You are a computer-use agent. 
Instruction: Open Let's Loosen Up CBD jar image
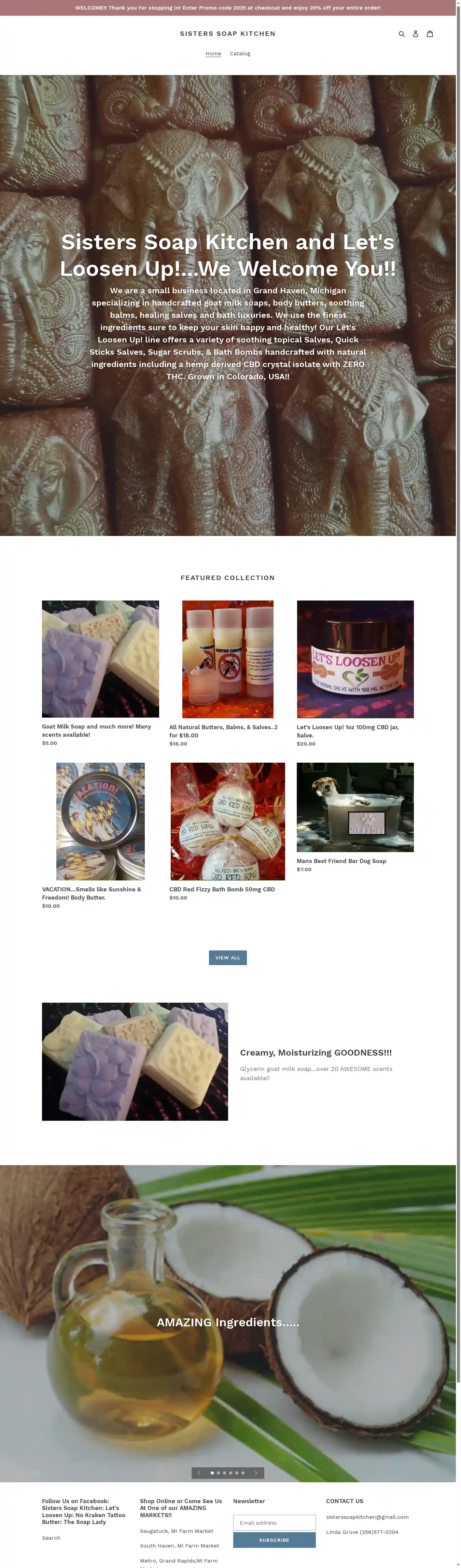(355, 659)
